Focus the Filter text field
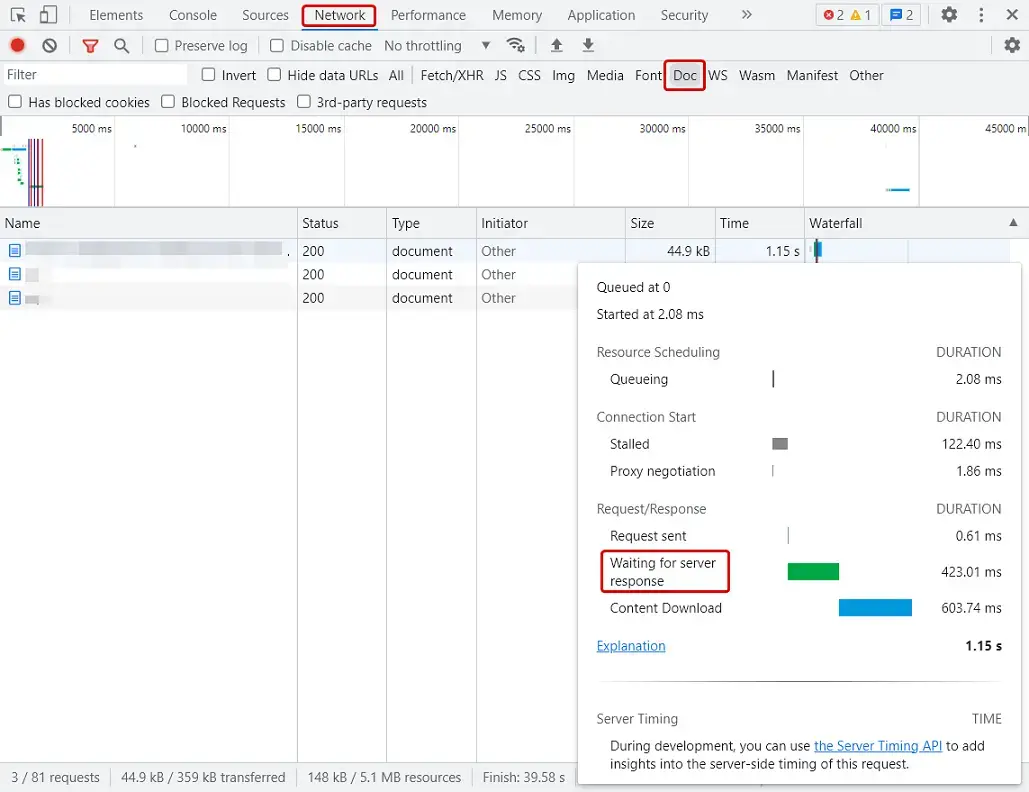1029x792 pixels. pos(95,75)
